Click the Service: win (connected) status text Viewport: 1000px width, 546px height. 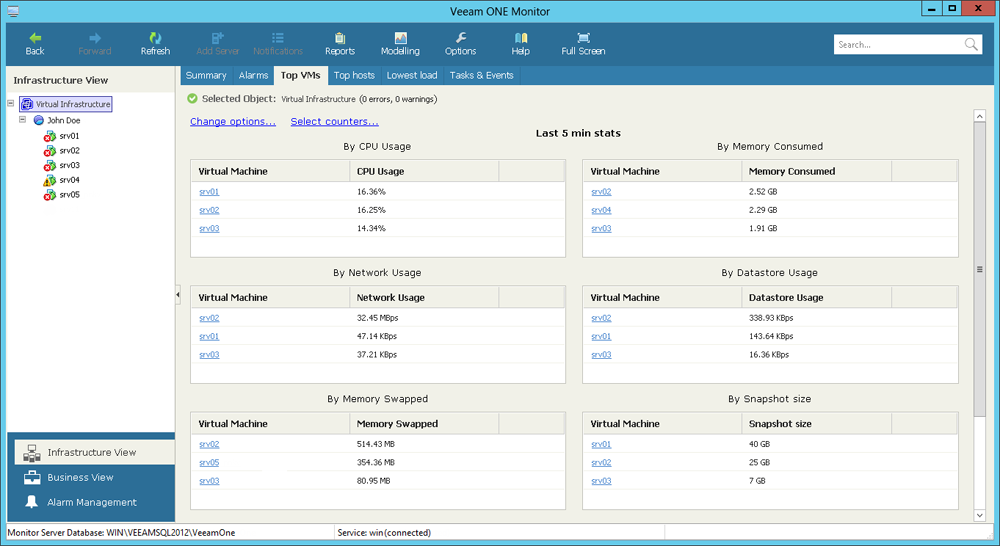click(384, 533)
